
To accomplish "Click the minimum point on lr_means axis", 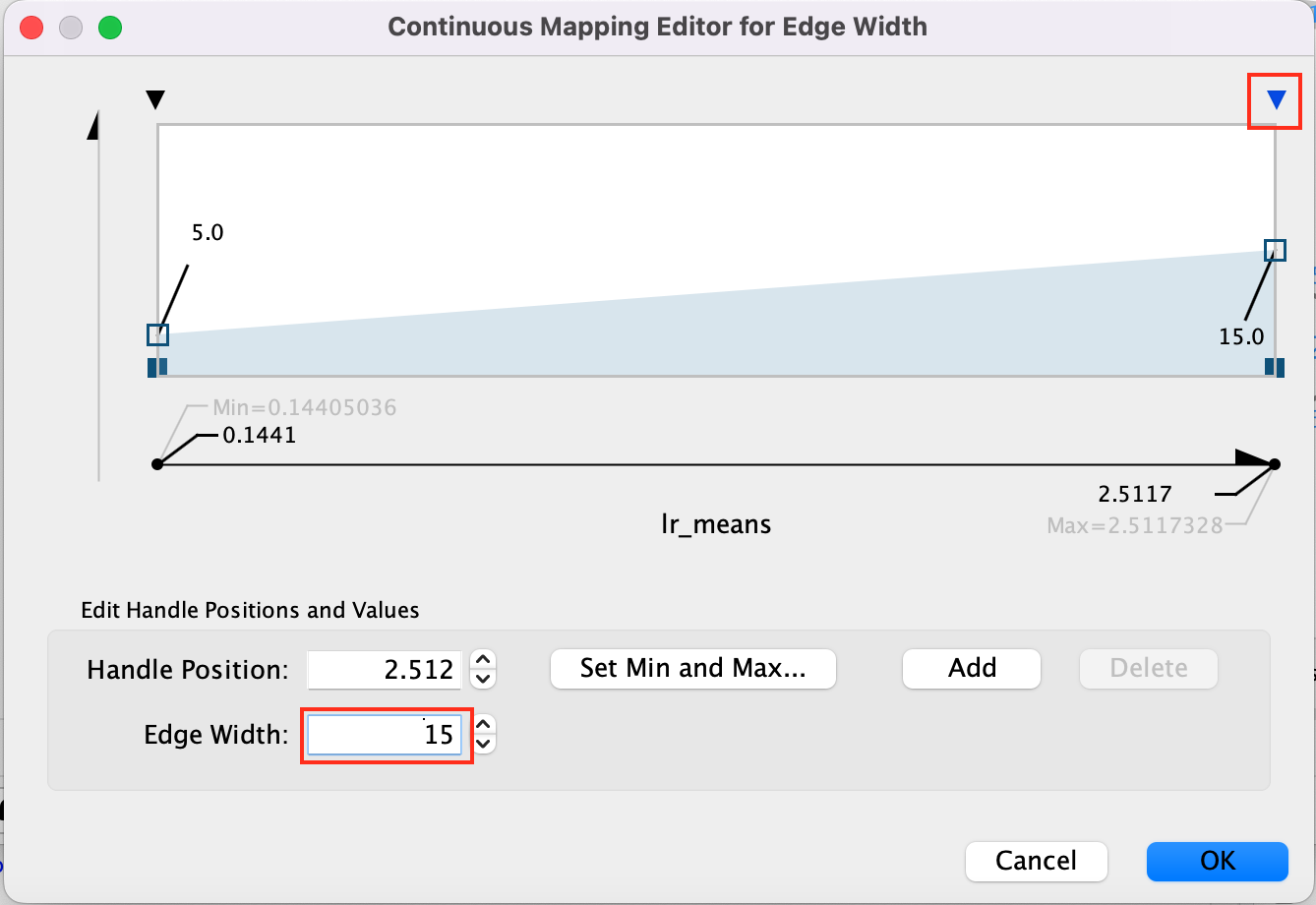I will [157, 464].
